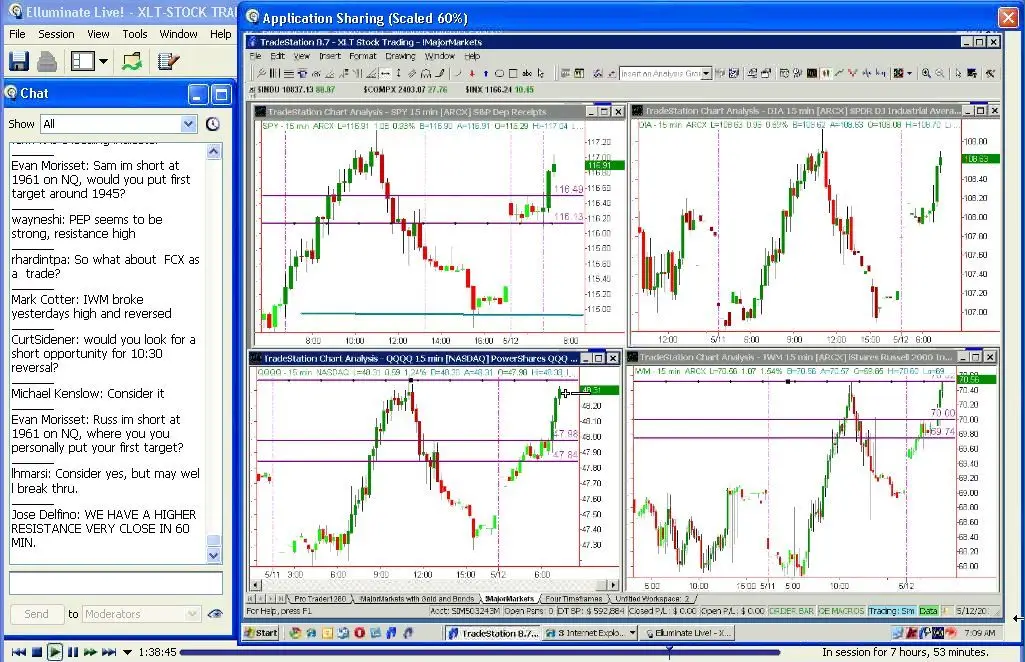This screenshot has height=662, width=1025.
Task: Click $COMPX 2403.07 index quote
Action: tap(405, 90)
